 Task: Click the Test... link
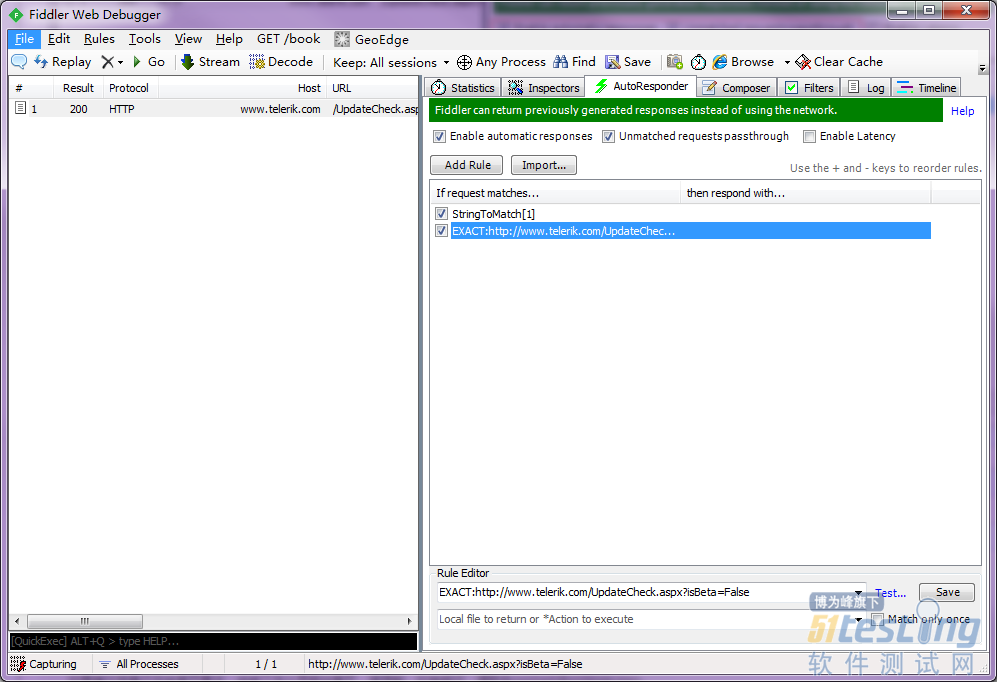tap(890, 592)
